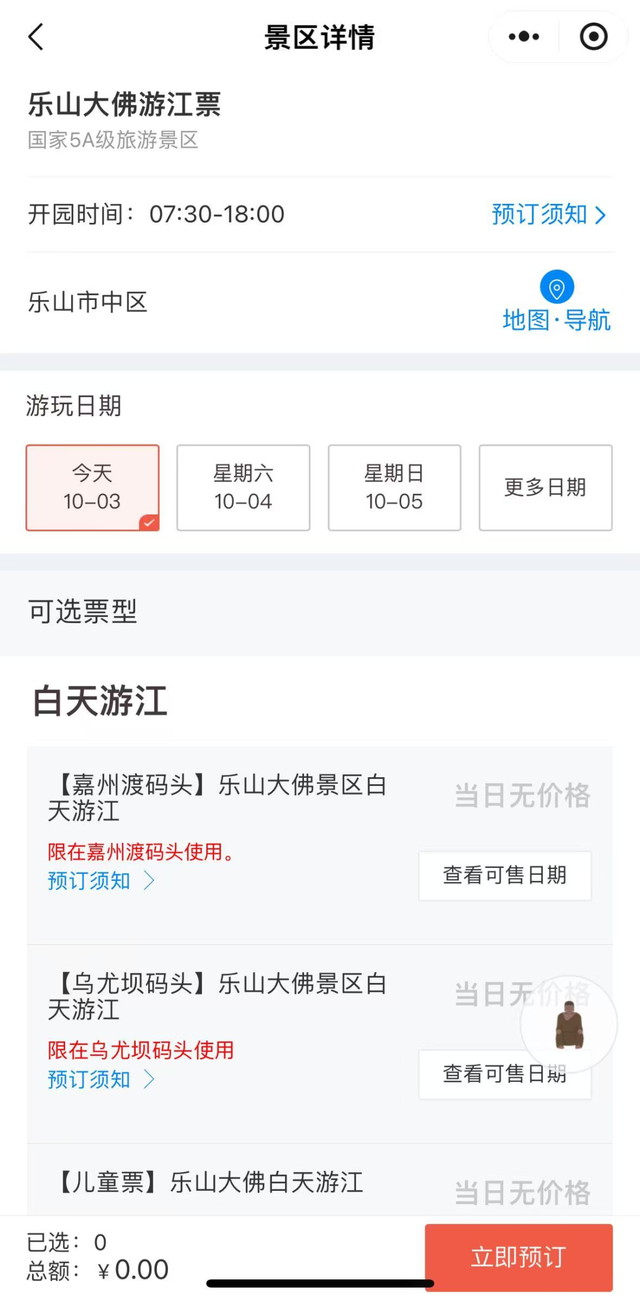Tap the blue map location pin icon
Image resolution: width=640 pixels, height=1300 pixels.
(557, 288)
